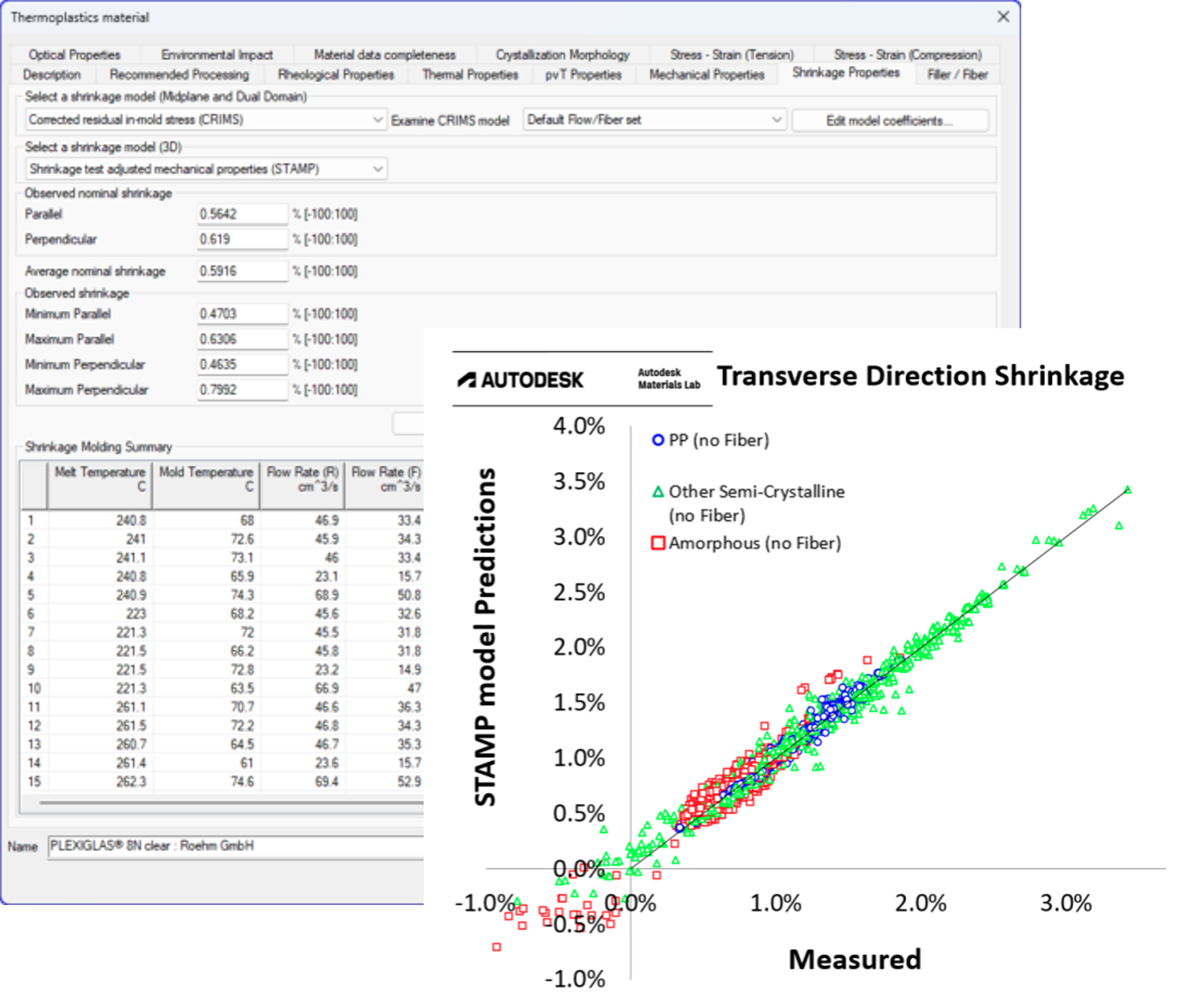Click Edit model coefficients button

890,121
